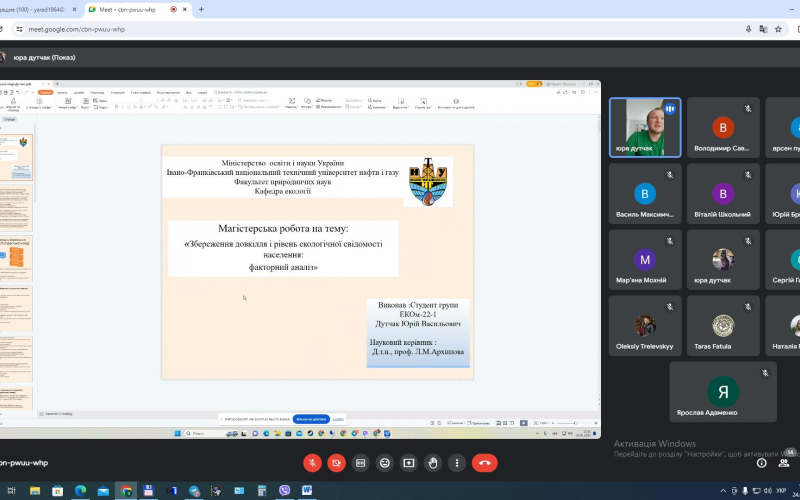Open Telegram from the taskbar
Screen dimensions: 800x500
(194, 491)
